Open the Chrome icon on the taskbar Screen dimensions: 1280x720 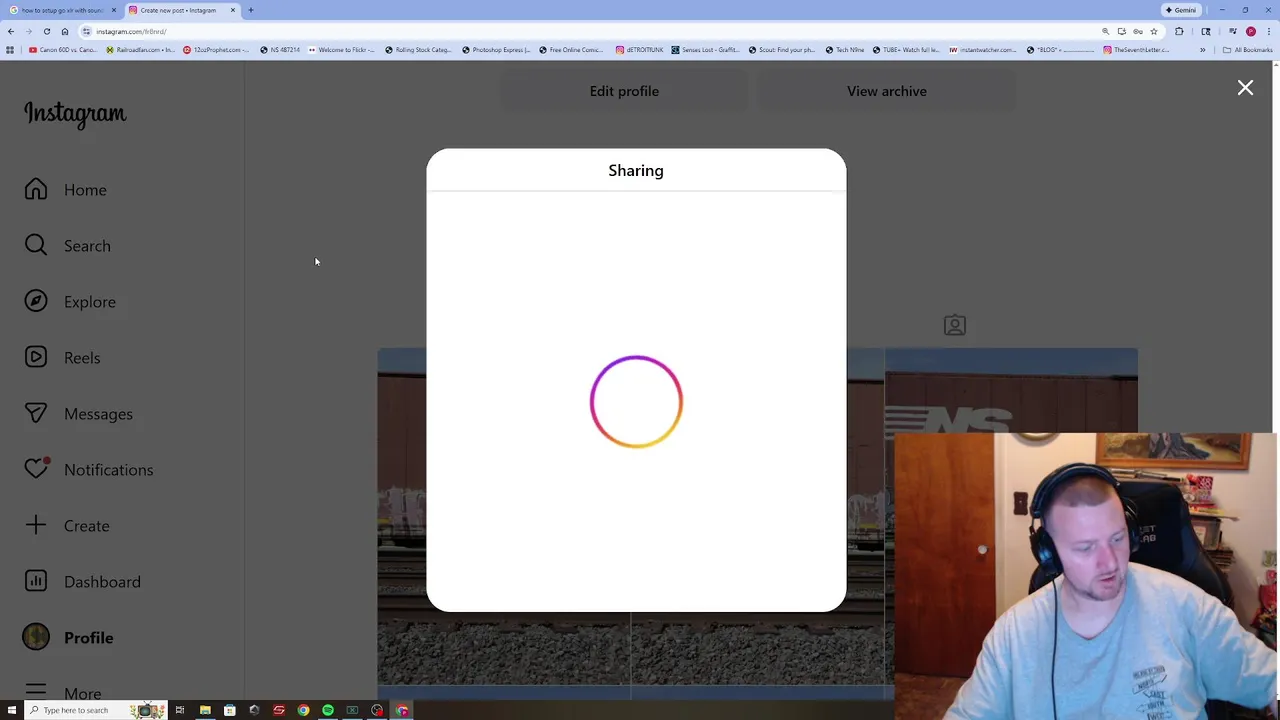tap(303, 711)
